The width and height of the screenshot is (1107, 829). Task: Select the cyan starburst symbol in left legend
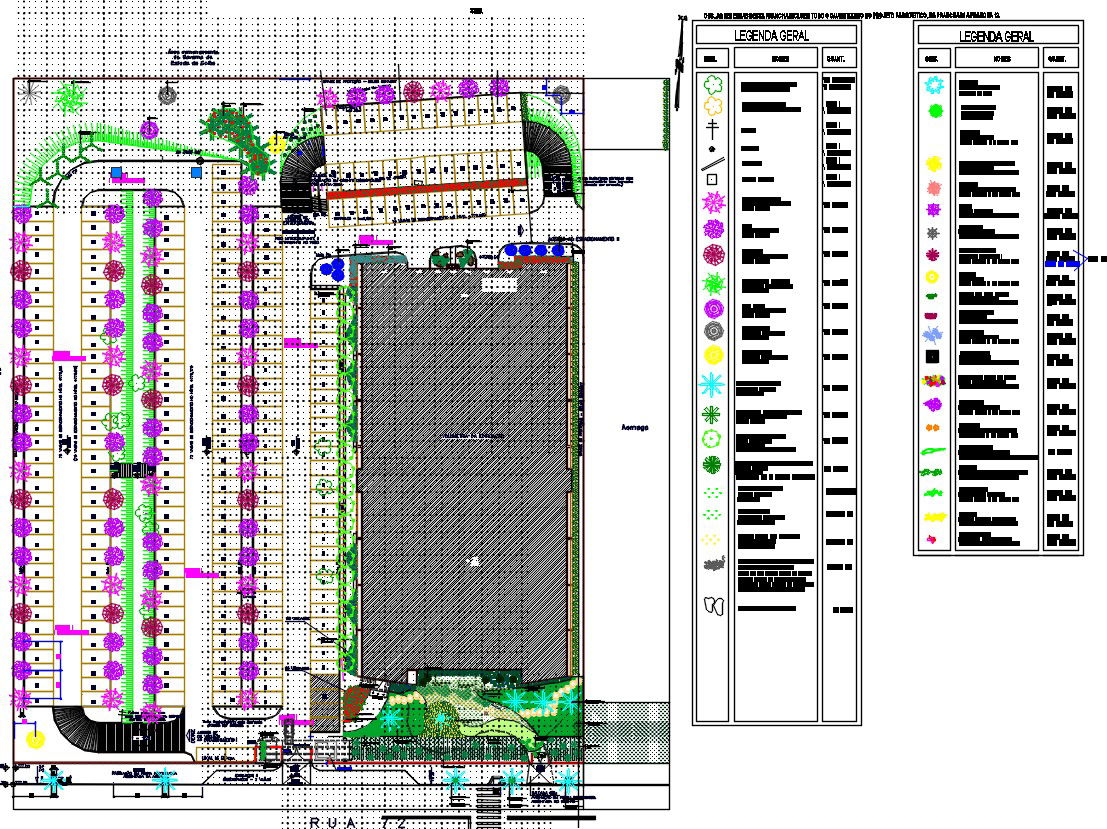click(712, 383)
